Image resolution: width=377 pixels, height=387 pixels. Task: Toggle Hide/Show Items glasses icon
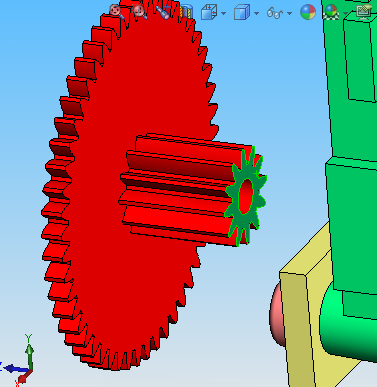(275, 13)
